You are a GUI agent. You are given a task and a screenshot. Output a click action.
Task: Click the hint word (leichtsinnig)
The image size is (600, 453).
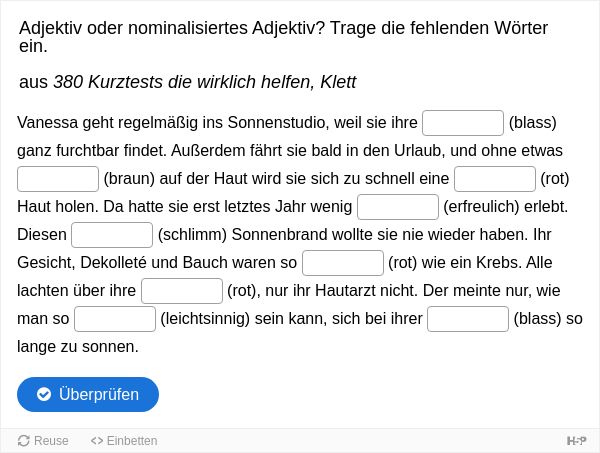click(205, 319)
